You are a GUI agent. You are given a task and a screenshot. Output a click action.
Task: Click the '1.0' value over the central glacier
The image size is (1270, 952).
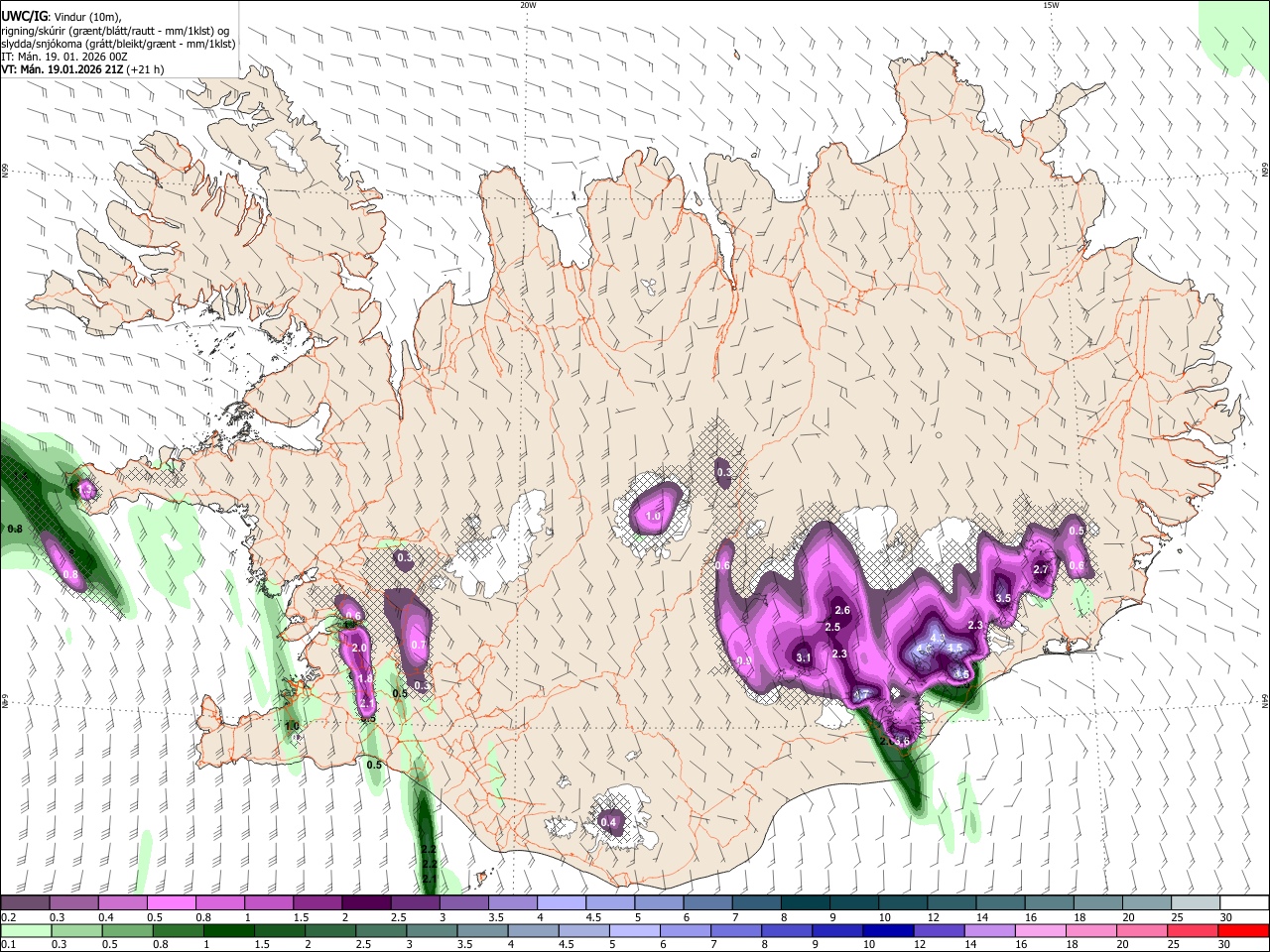pyautogui.click(x=653, y=516)
